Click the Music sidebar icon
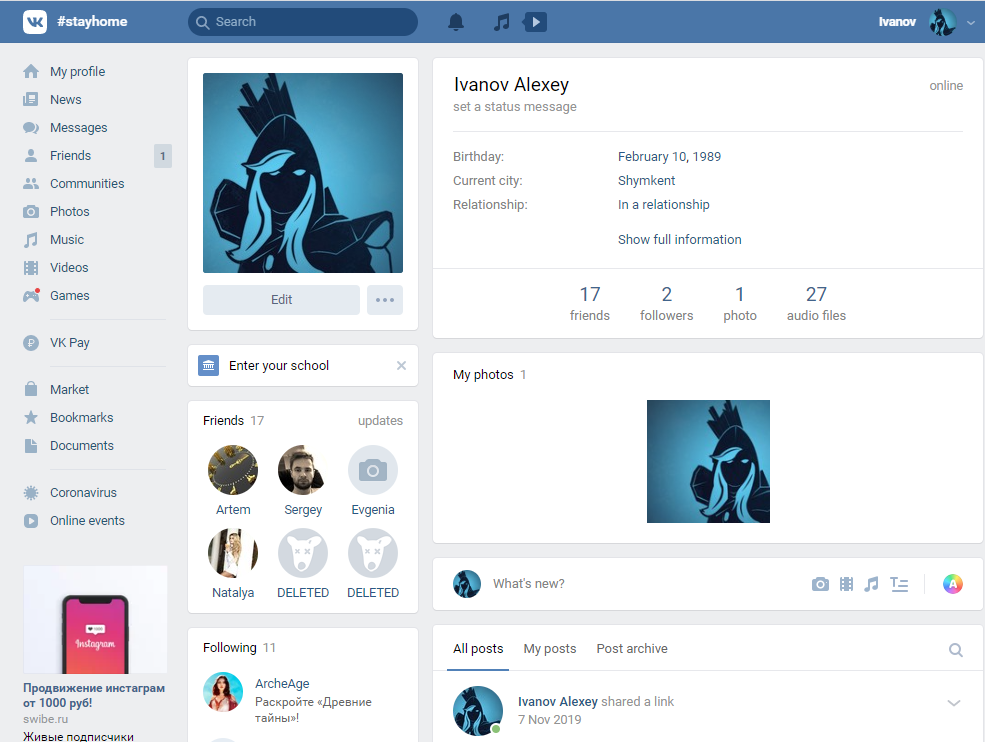This screenshot has width=985, height=742. coord(31,239)
